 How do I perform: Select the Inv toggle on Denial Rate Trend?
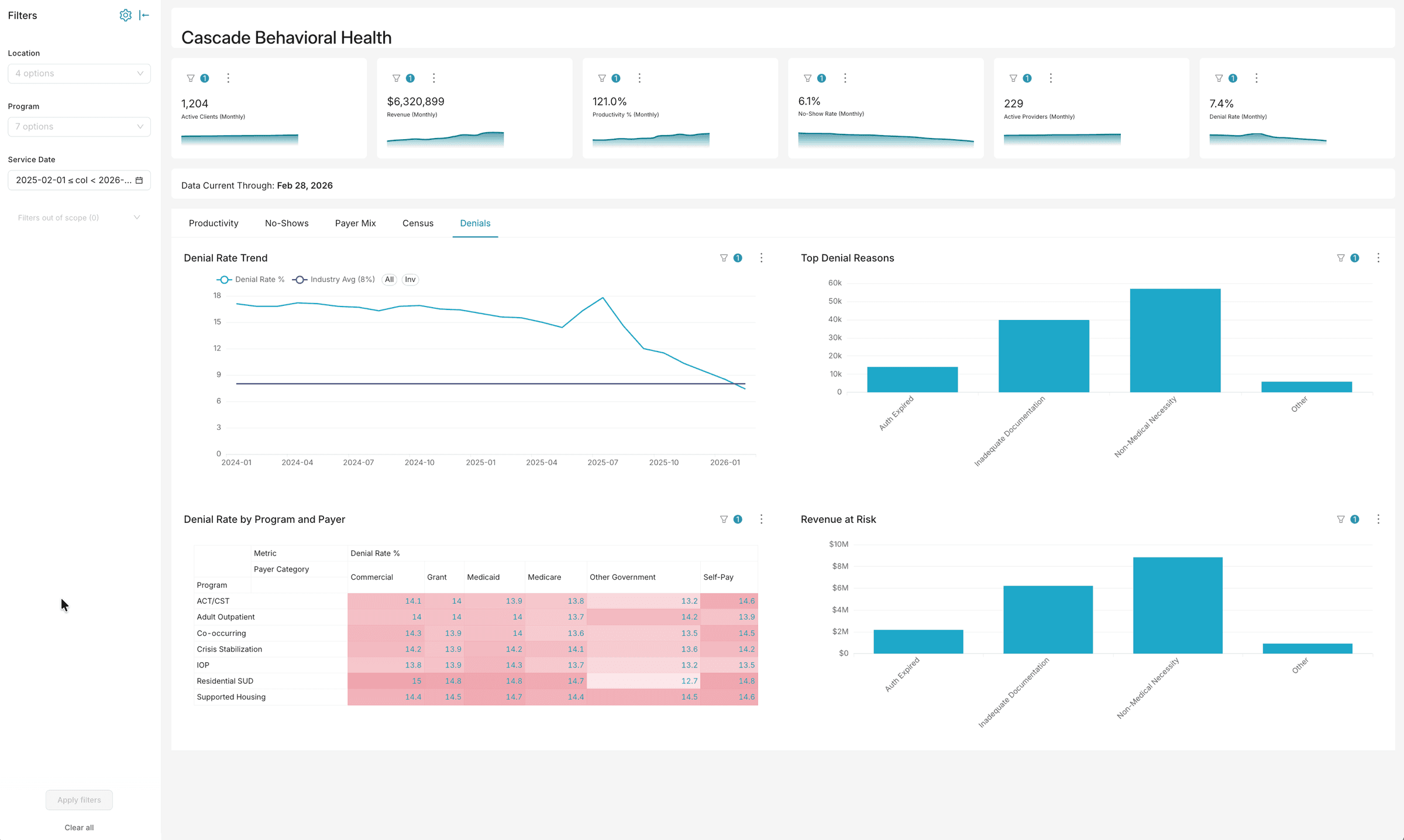[409, 279]
